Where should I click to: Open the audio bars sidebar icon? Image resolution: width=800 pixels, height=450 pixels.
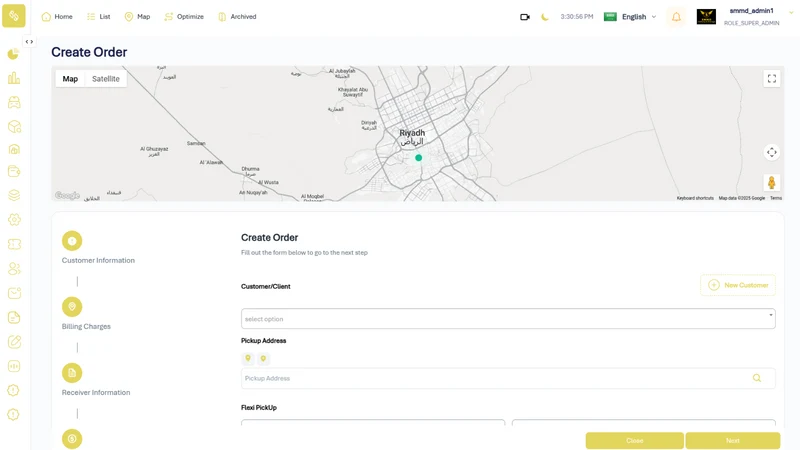(14, 366)
